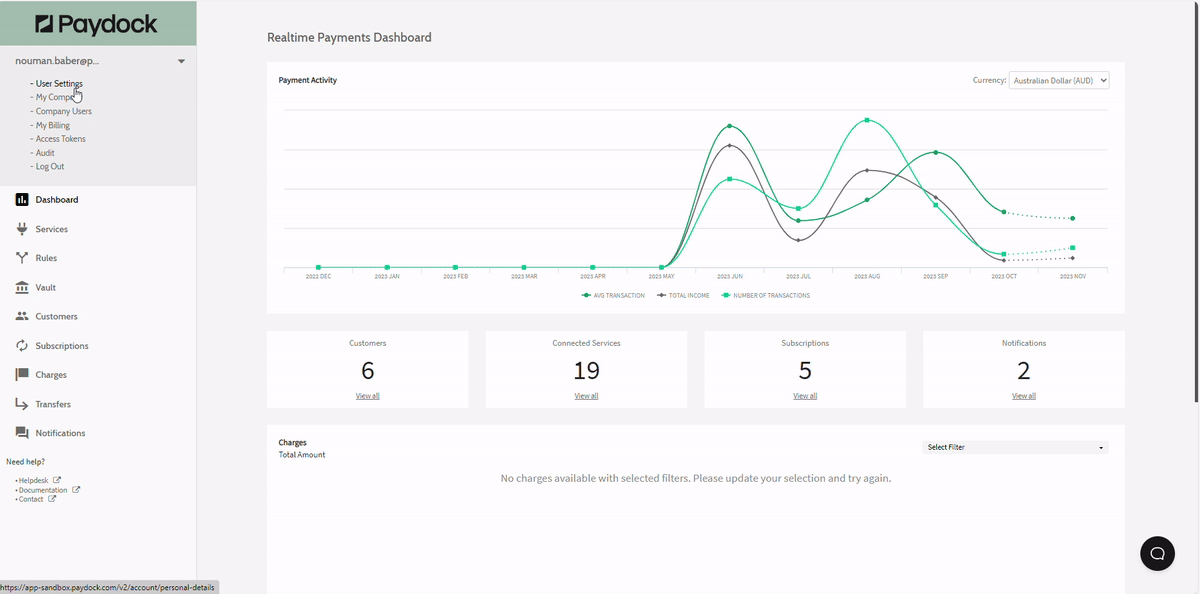Click the Rules branch icon
Screen dimensions: 1200x594
pyautogui.click(x=22, y=258)
